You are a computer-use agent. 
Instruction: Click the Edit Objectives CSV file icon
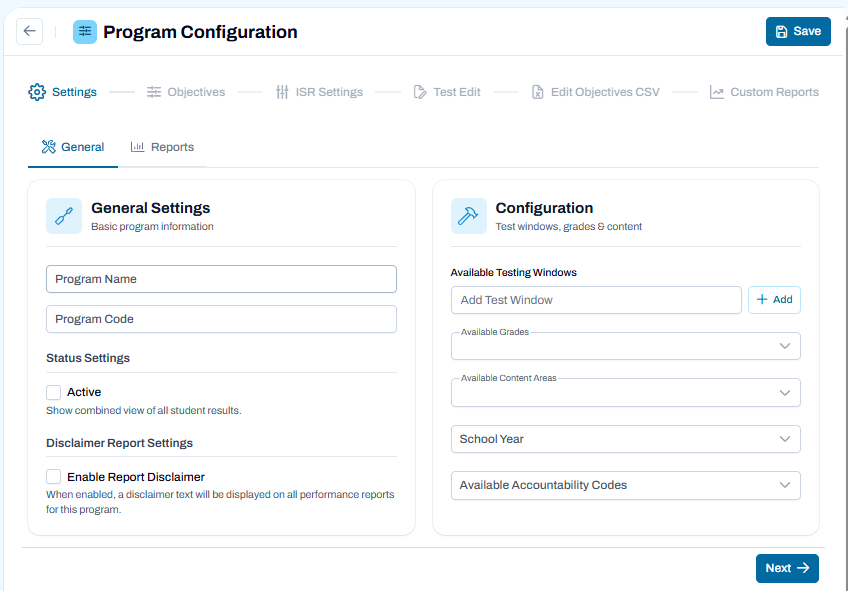point(538,92)
